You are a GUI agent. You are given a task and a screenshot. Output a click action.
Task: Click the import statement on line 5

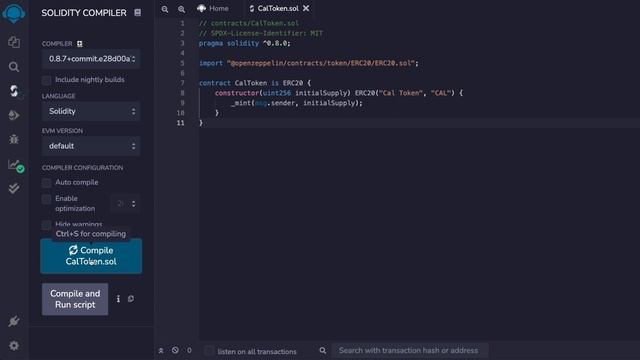[309, 63]
